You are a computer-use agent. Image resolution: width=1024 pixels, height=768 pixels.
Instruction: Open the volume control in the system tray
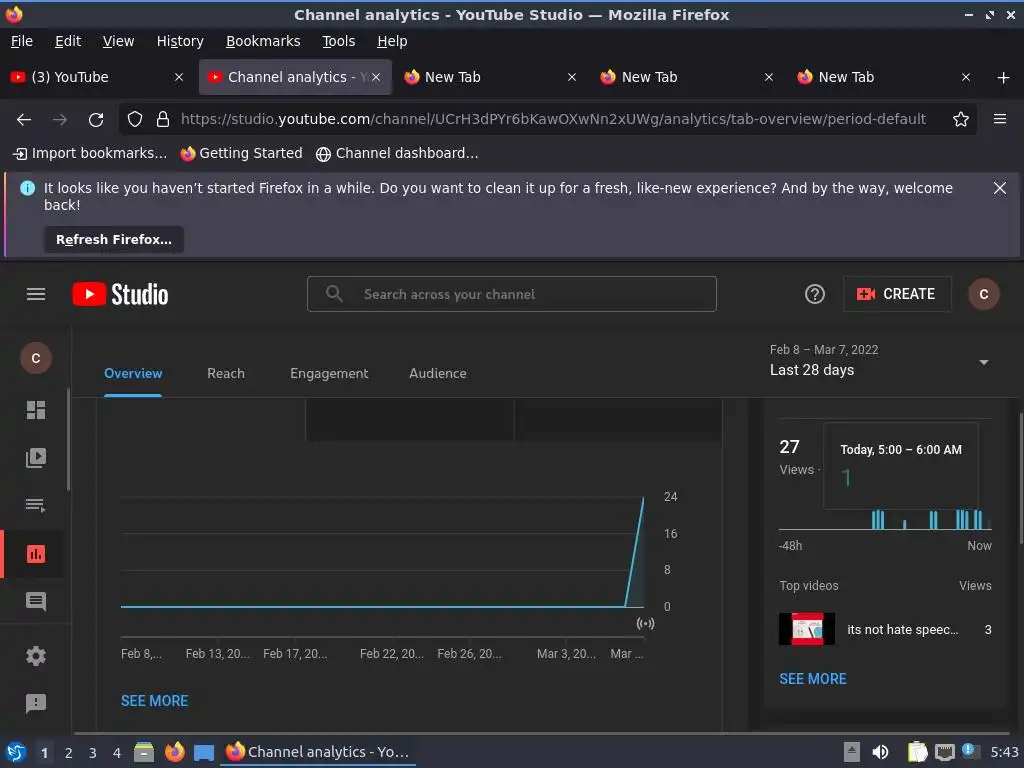tap(880, 752)
